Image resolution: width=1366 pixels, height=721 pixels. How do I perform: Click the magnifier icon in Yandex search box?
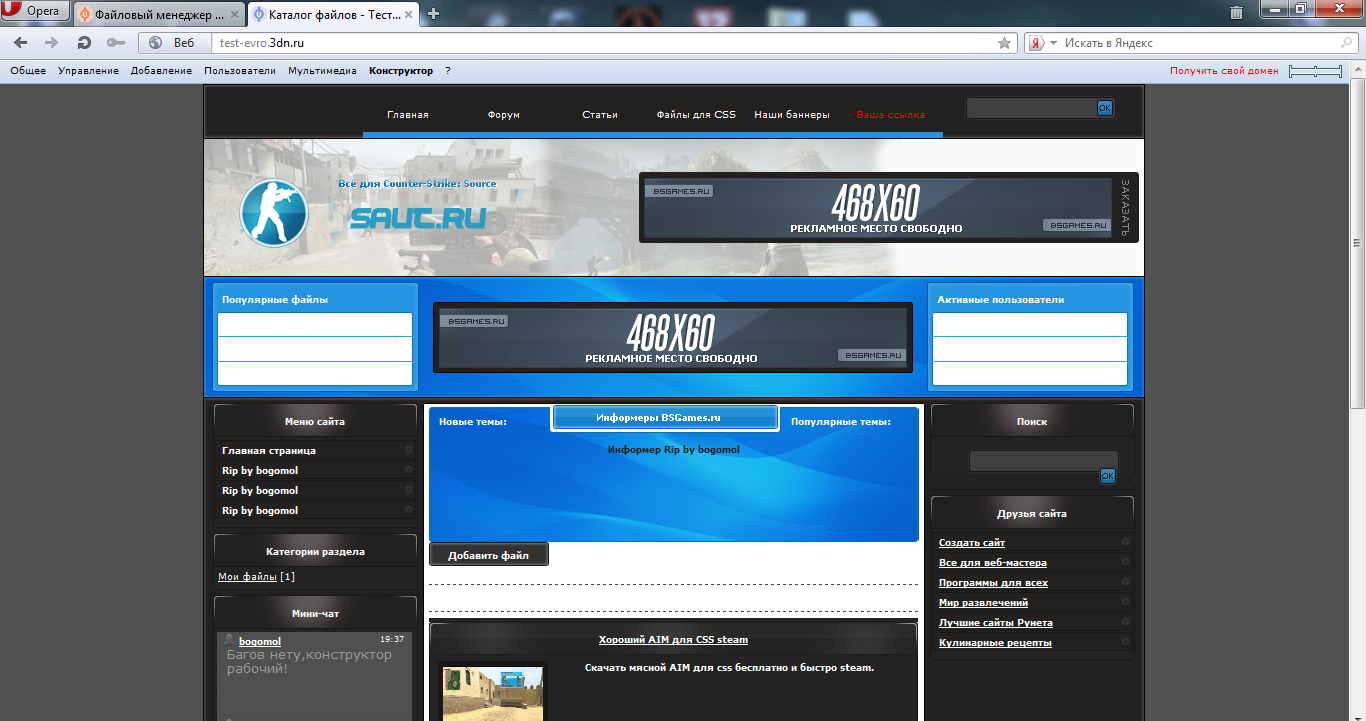pyautogui.click(x=1346, y=43)
